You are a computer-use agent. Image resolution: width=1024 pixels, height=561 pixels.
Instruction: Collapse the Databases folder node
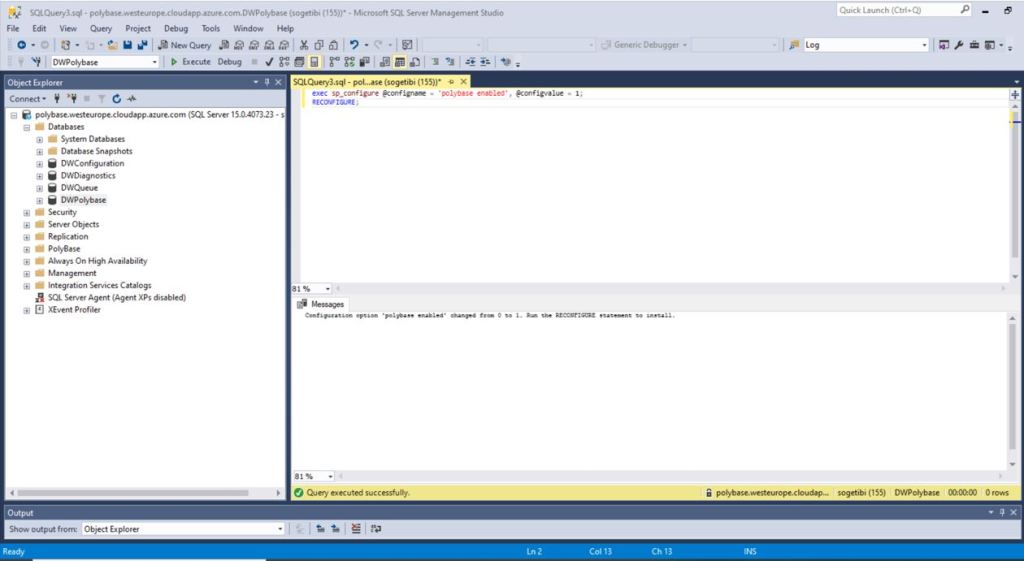point(27,127)
